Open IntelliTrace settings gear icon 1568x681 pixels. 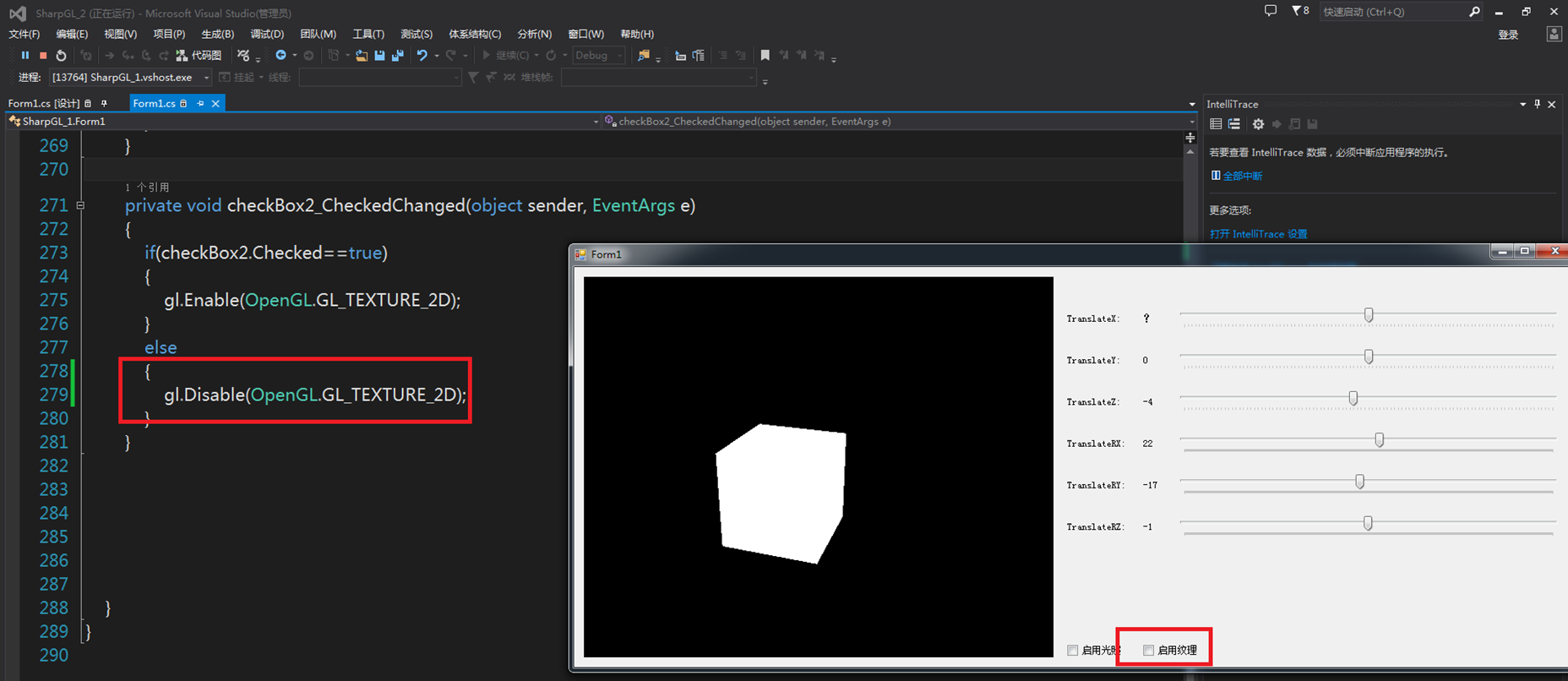click(x=1258, y=124)
